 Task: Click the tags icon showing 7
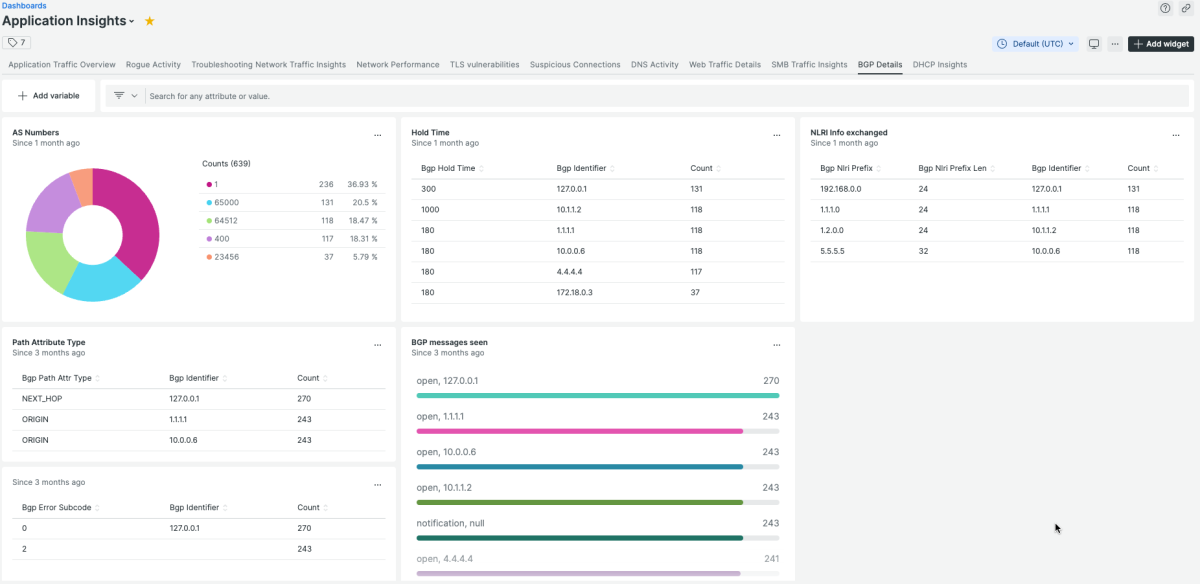(17, 43)
